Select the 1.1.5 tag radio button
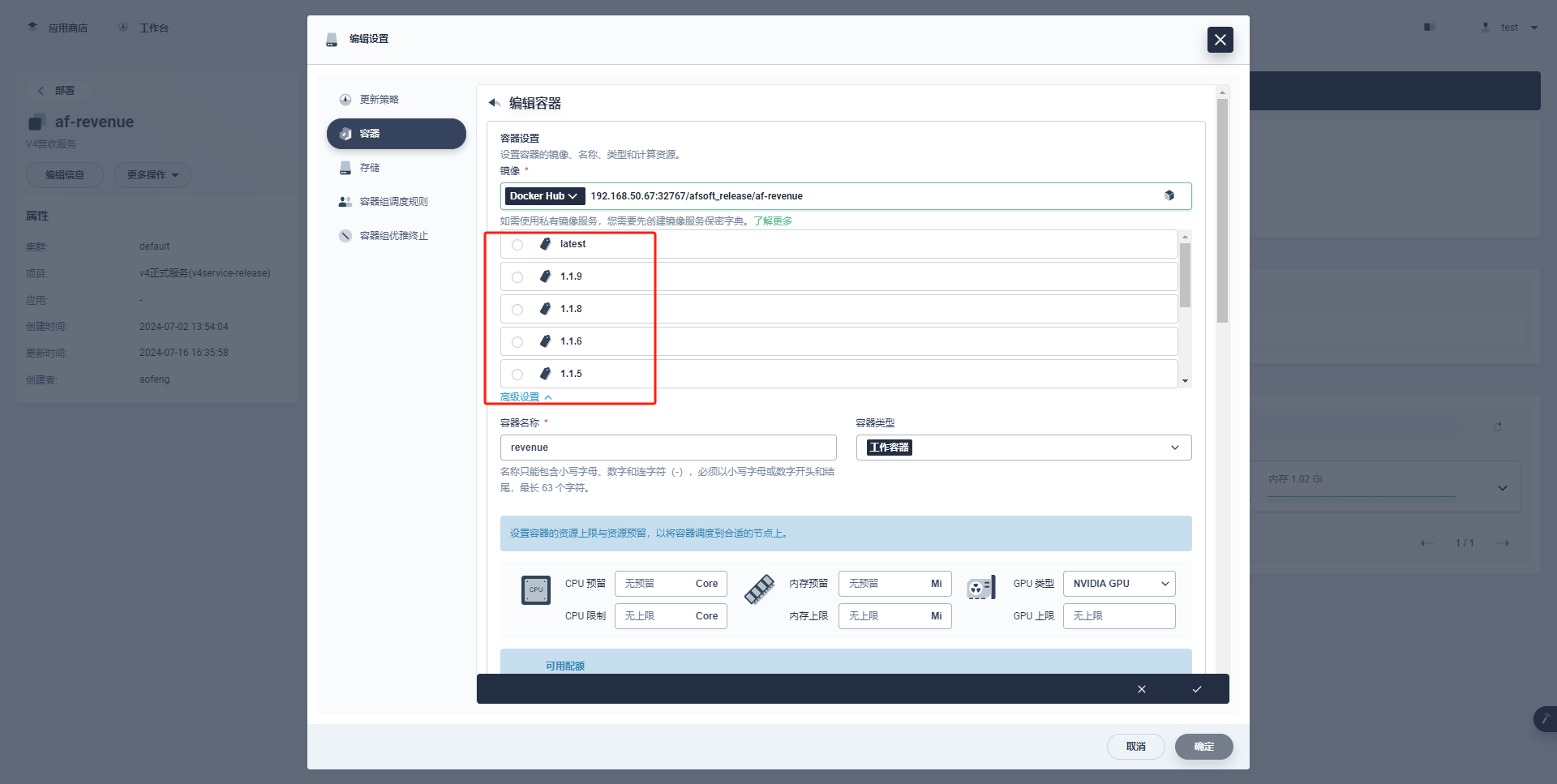Screen dimensions: 1557x784 coord(517,375)
